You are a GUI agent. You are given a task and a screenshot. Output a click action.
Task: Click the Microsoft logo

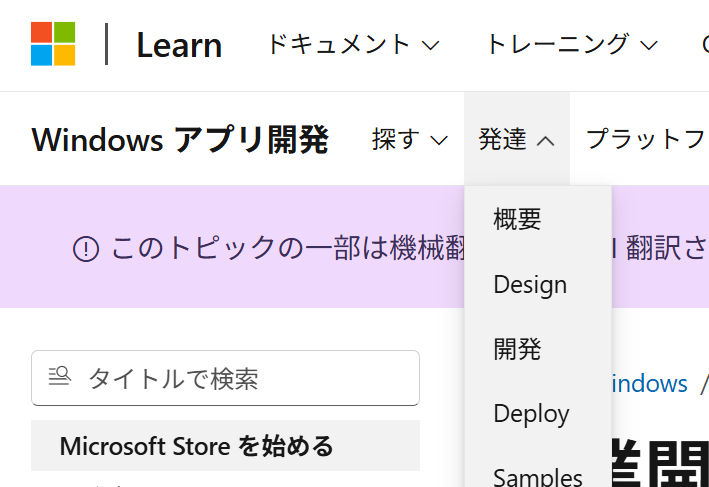(53, 44)
